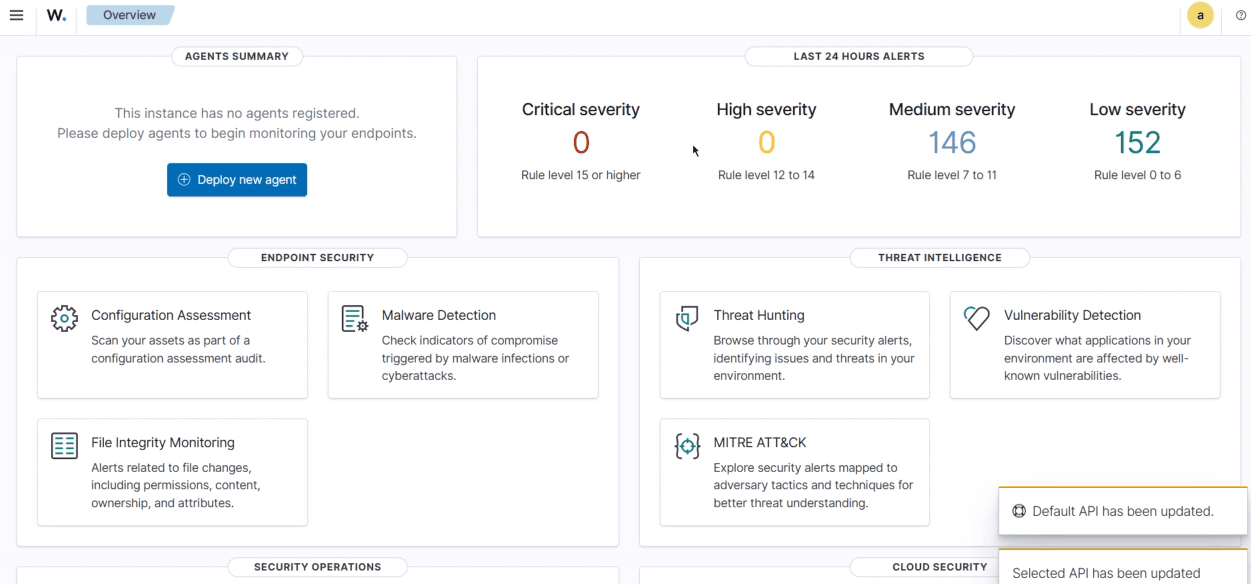This screenshot has width=1251, height=584.
Task: Click the SECURITY OPERATIONS section header
Action: coord(317,567)
